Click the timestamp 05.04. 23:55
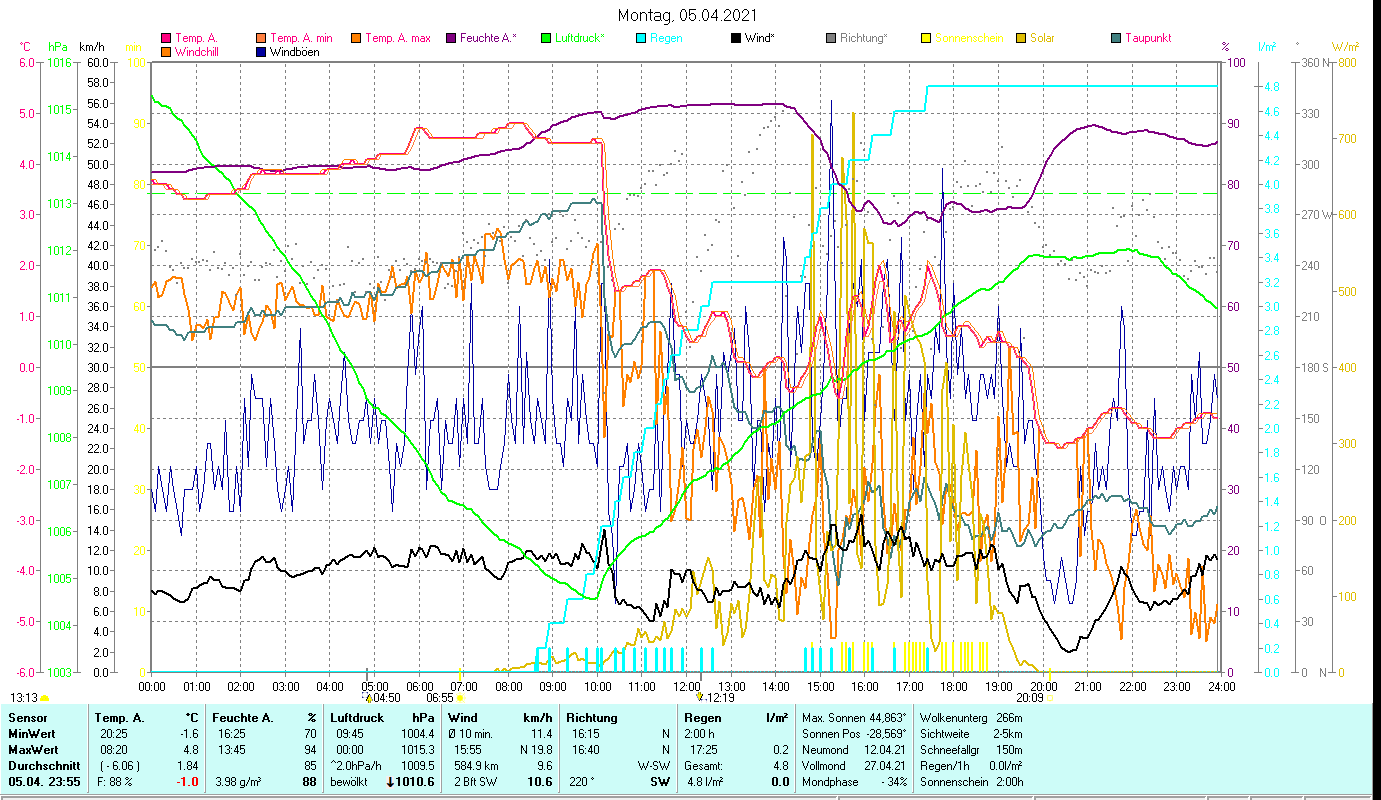This screenshot has width=1381, height=800. [x=45, y=782]
